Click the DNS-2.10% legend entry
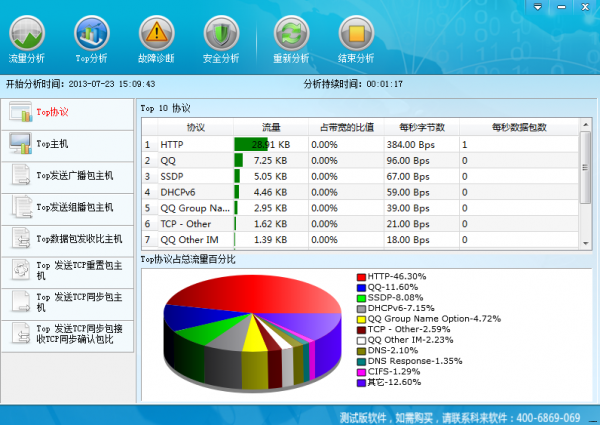 pyautogui.click(x=388, y=350)
